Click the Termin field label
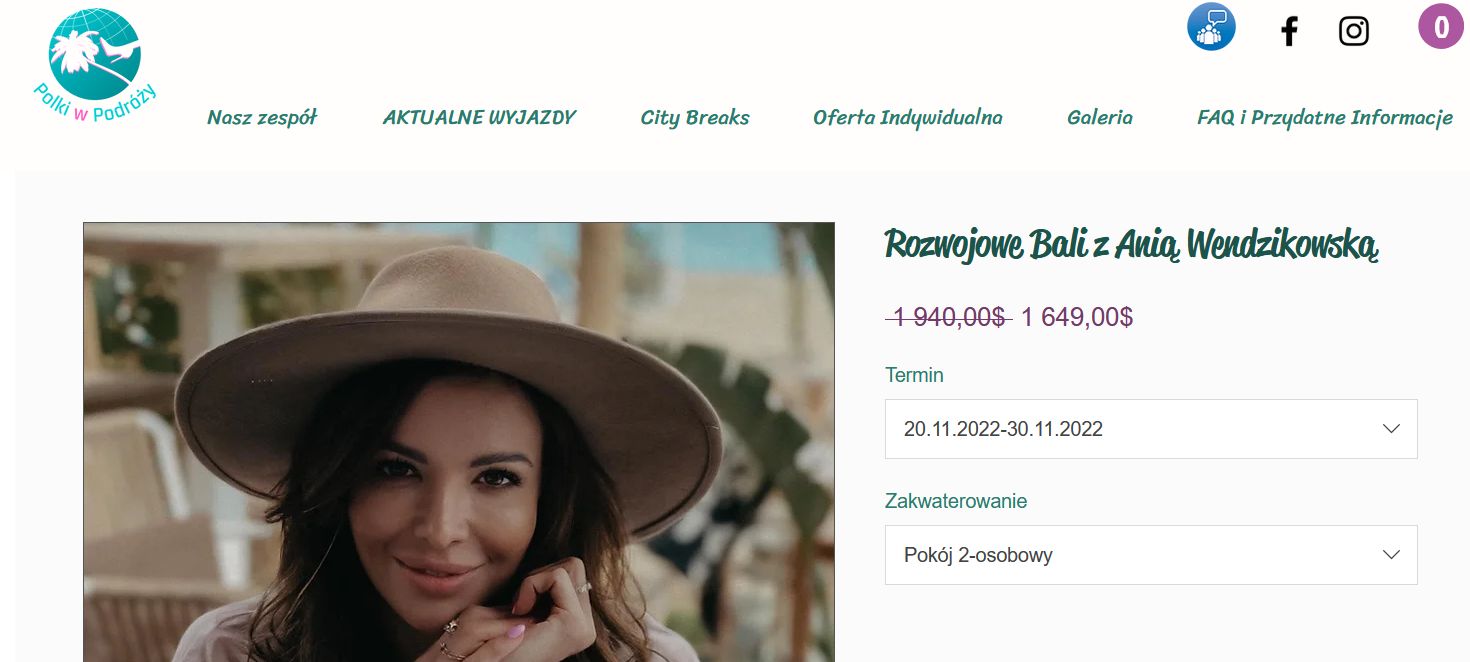 914,375
